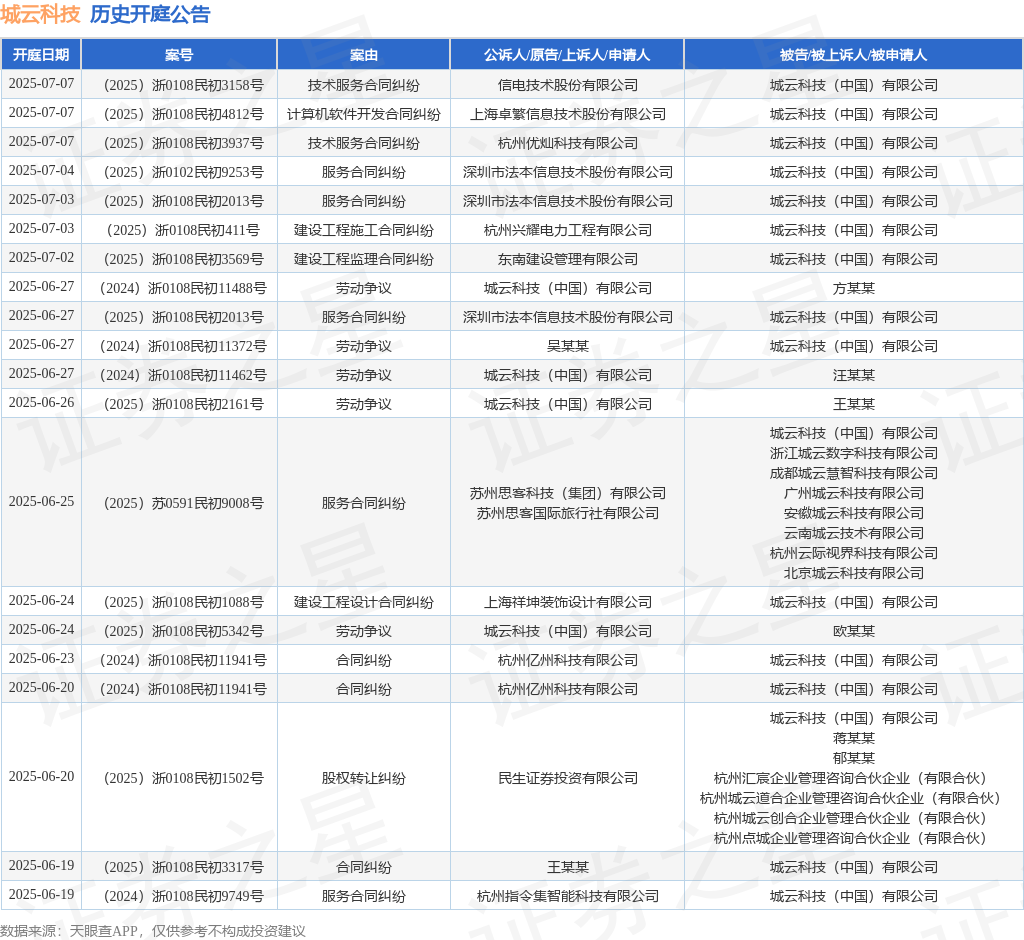Select case cause '建设工程设计合同纠纷'
The image size is (1024, 940).
point(364,602)
